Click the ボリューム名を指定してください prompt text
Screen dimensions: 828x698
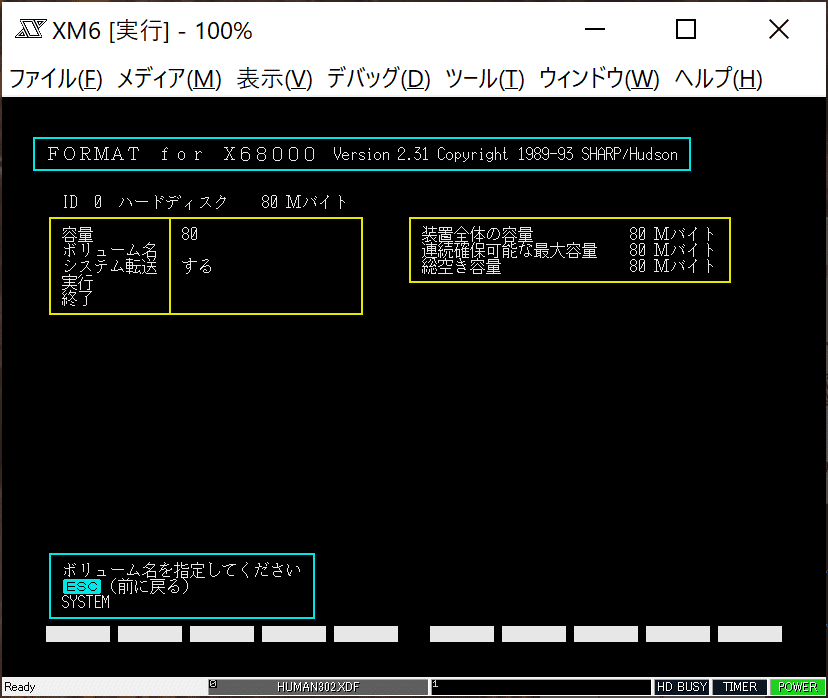[182, 570]
